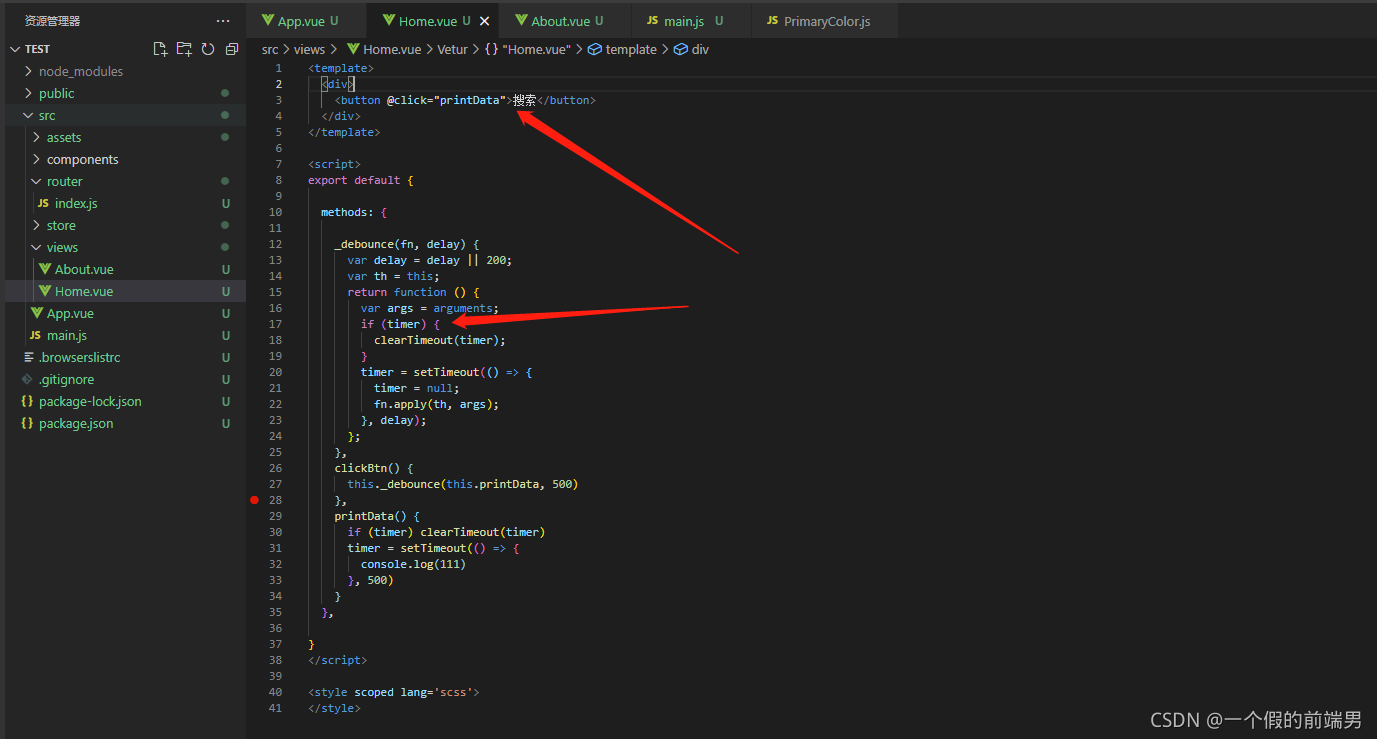Switch to the App.vue tab
Image resolution: width=1377 pixels, height=739 pixels.
pos(307,21)
